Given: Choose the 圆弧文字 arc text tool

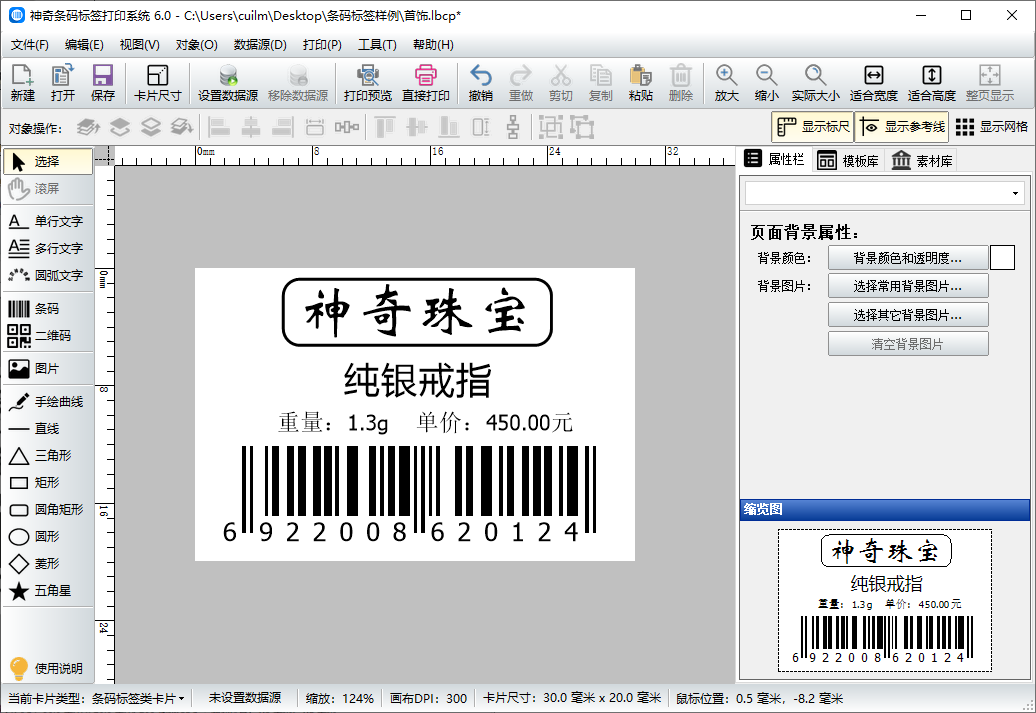Looking at the screenshot, I should (x=47, y=275).
